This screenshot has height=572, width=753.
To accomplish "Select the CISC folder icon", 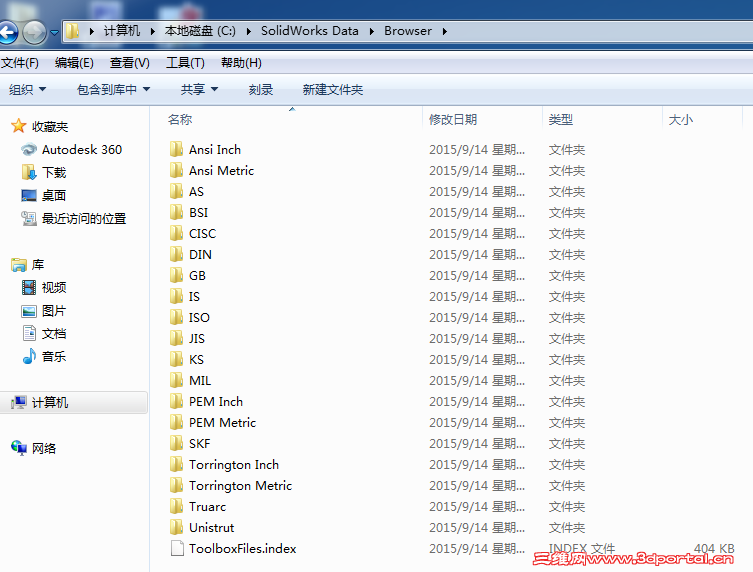I will (177, 233).
